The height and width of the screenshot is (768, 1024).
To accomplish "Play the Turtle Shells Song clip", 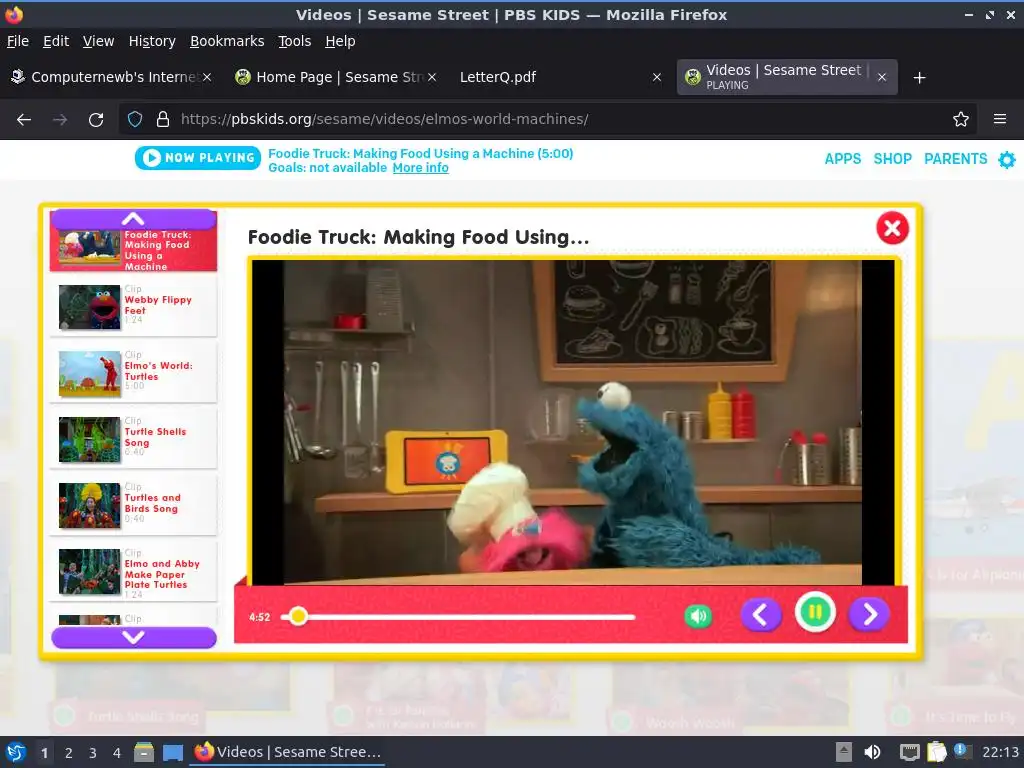I will 133,438.
